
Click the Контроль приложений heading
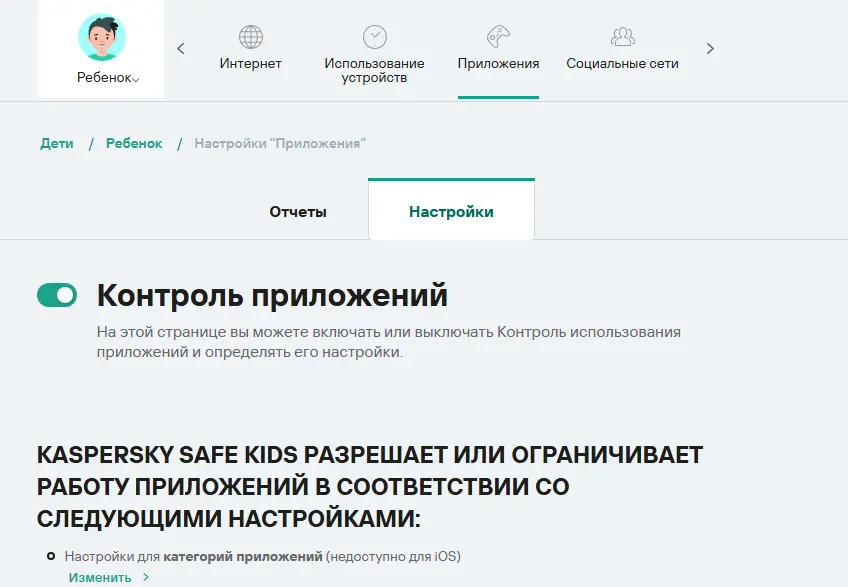[273, 295]
